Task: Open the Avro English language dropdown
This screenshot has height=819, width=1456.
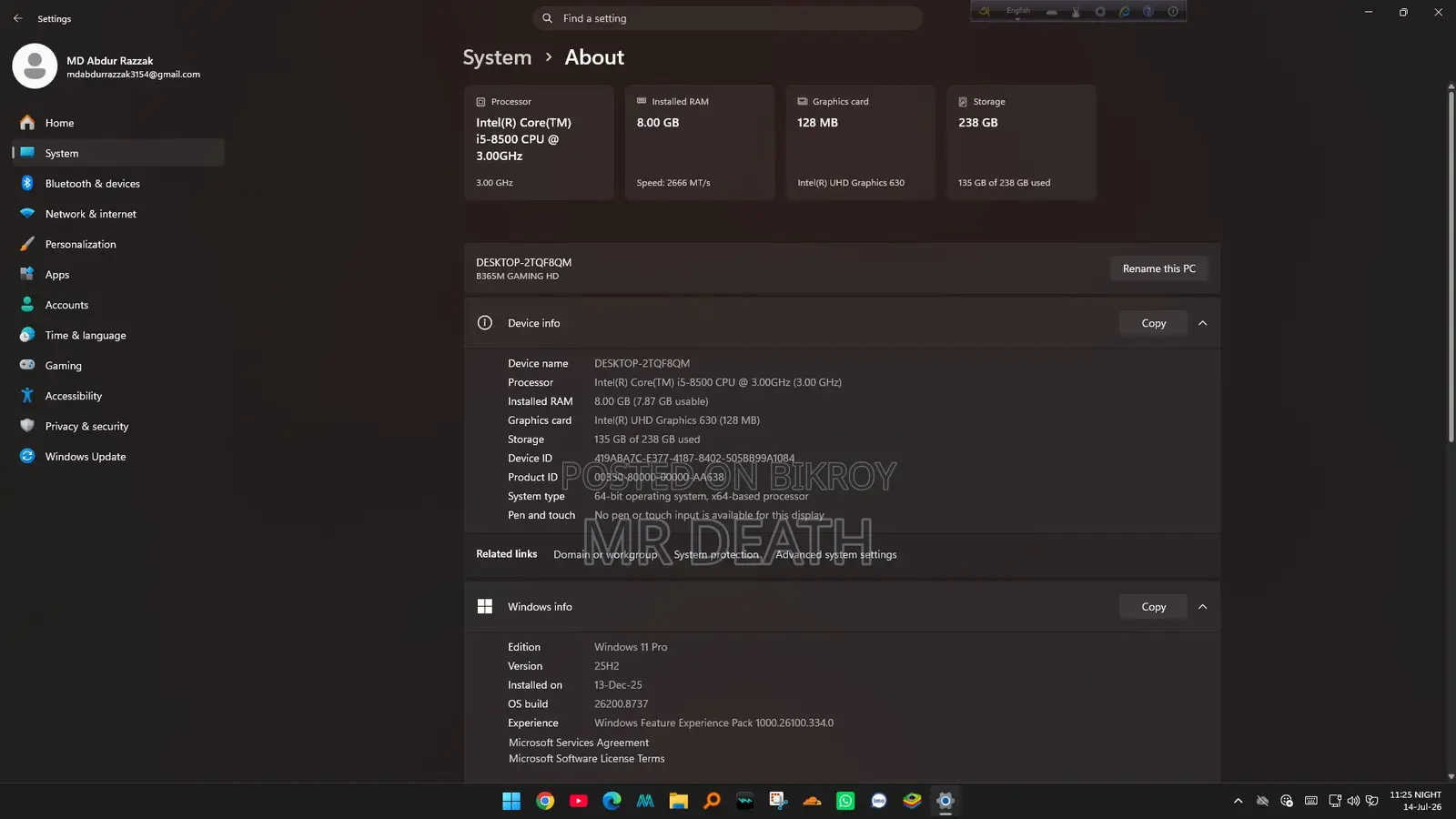Action: tap(1018, 13)
